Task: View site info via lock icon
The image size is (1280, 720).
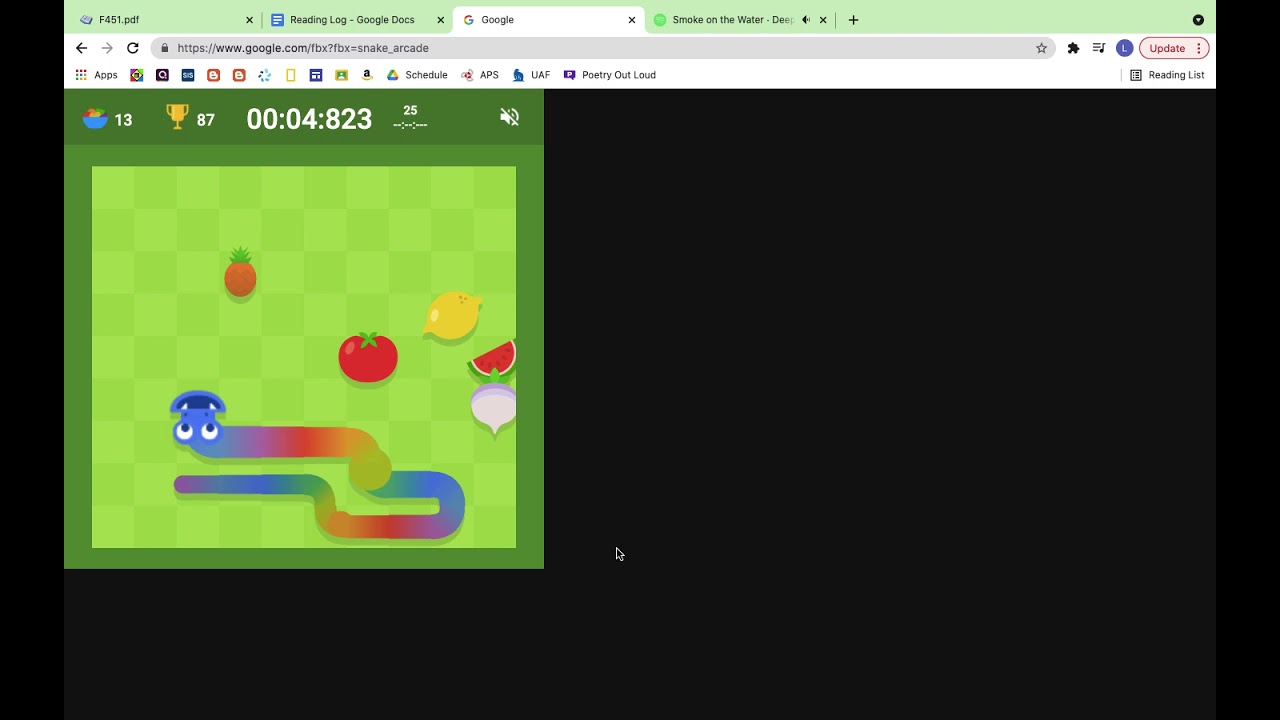Action: point(164,48)
